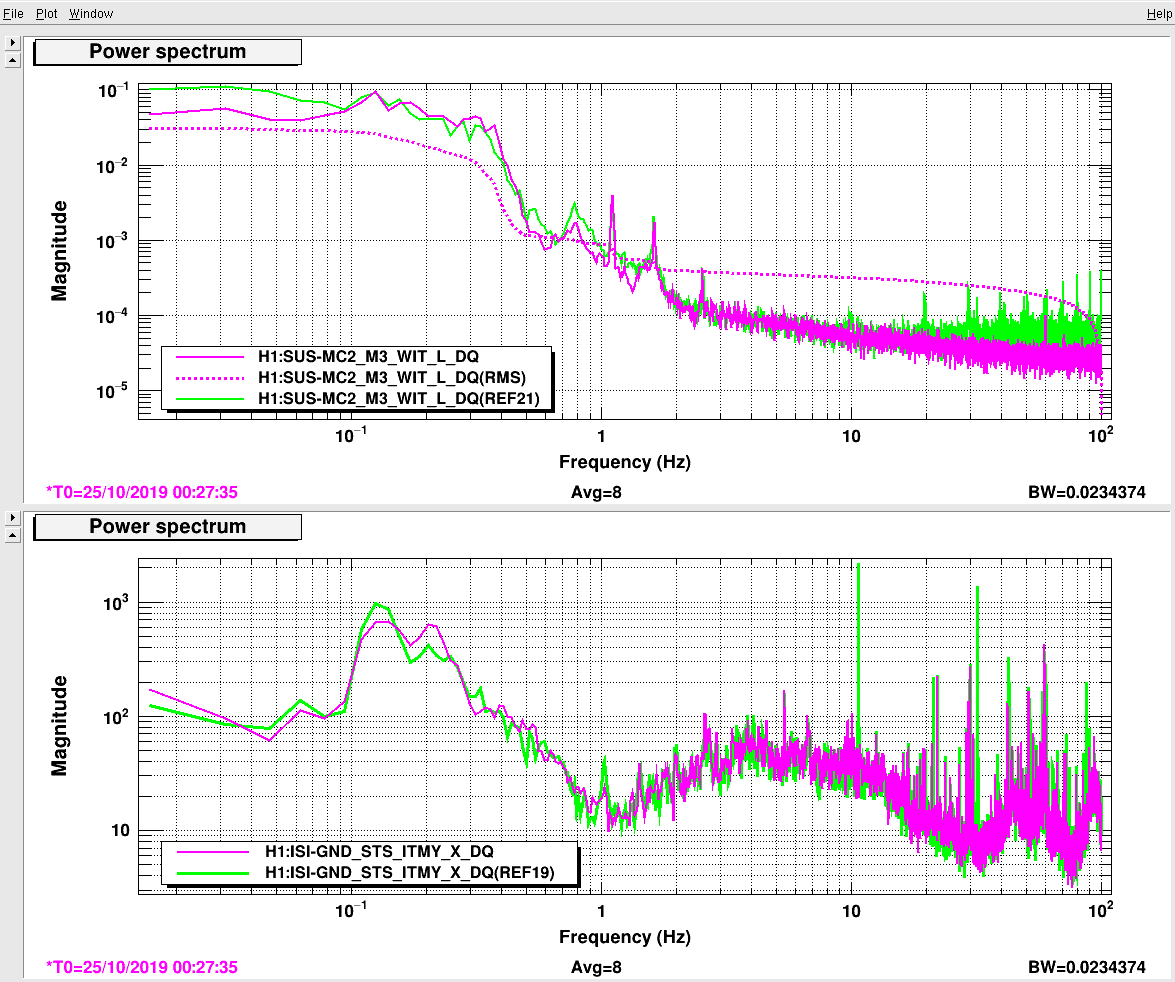The width and height of the screenshot is (1175, 982).
Task: Click green REF21 line swatch in the legend
Action: (x=210, y=399)
